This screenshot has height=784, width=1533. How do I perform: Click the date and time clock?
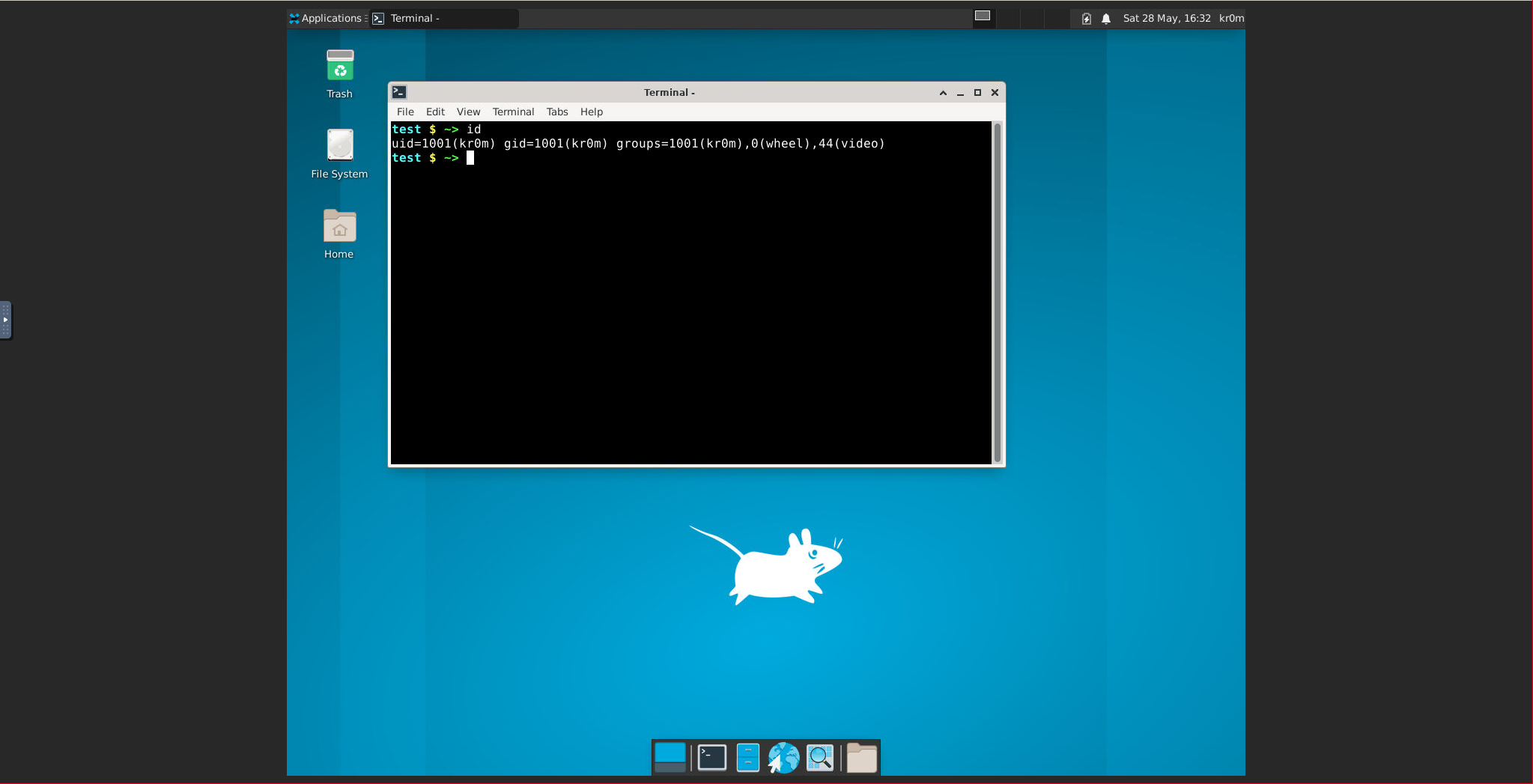1166,18
